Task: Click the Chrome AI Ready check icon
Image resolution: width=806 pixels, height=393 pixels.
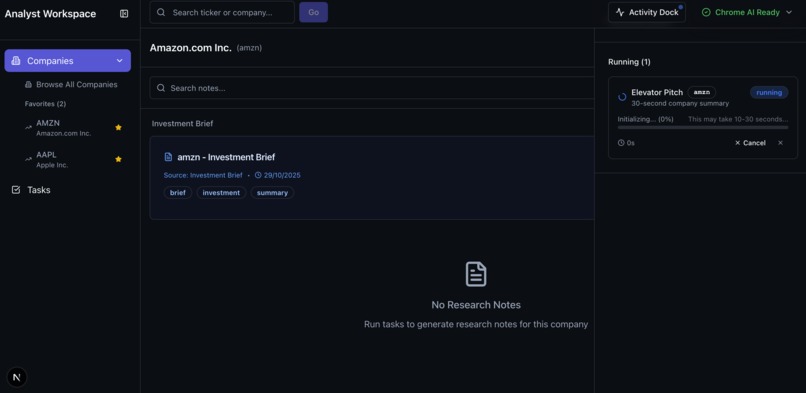Action: pos(706,12)
